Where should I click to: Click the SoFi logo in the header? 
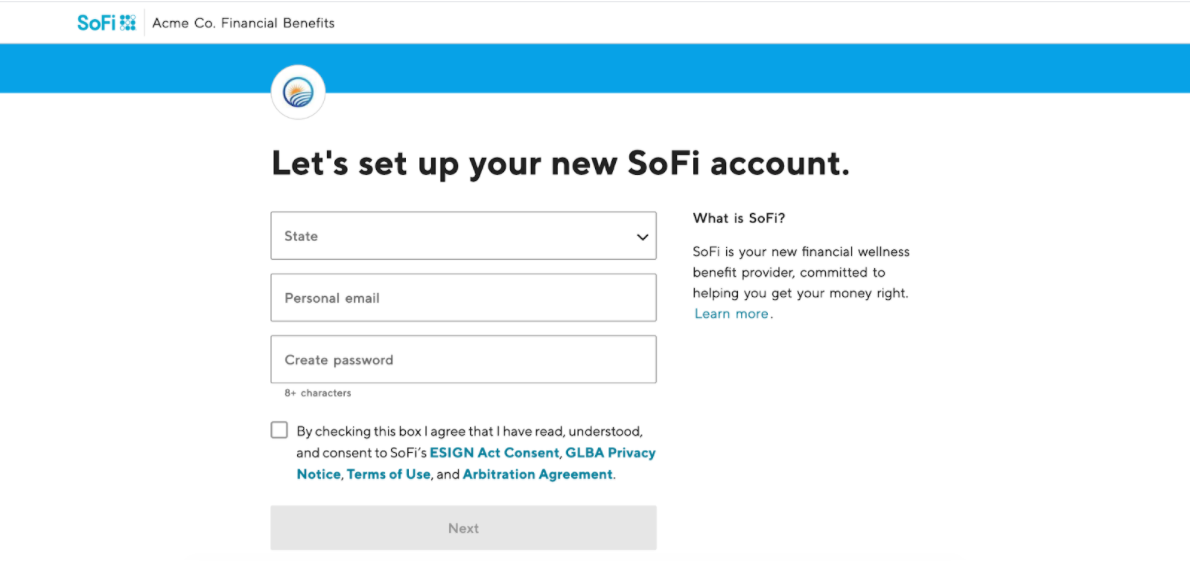coord(97,22)
